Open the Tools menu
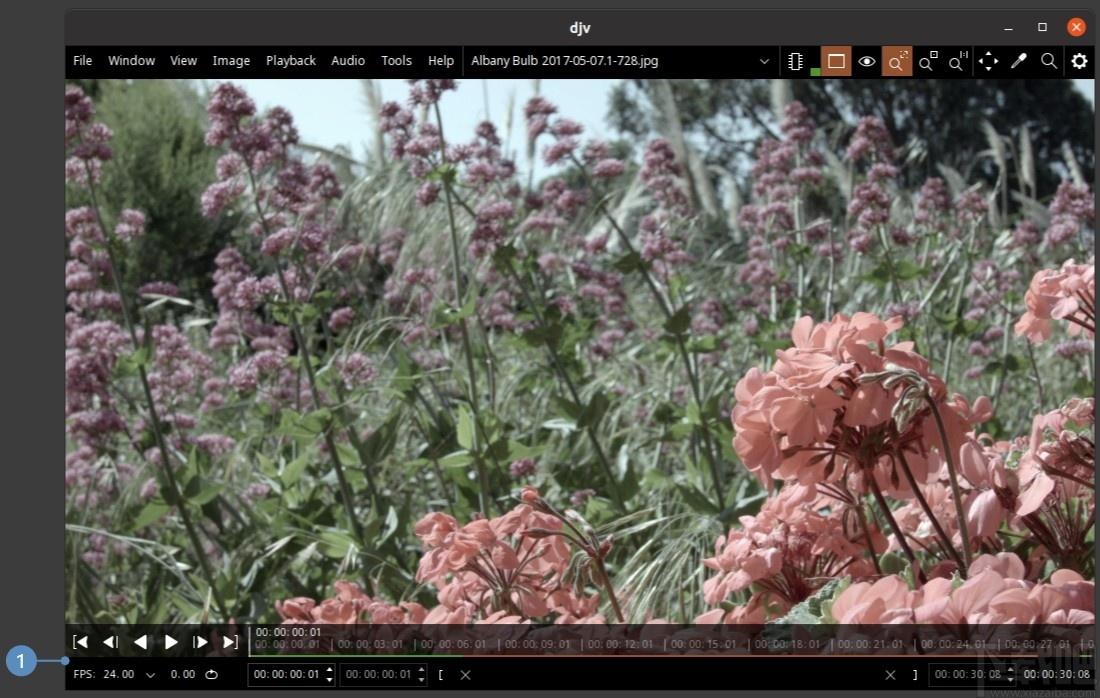The image size is (1100, 698). (396, 61)
